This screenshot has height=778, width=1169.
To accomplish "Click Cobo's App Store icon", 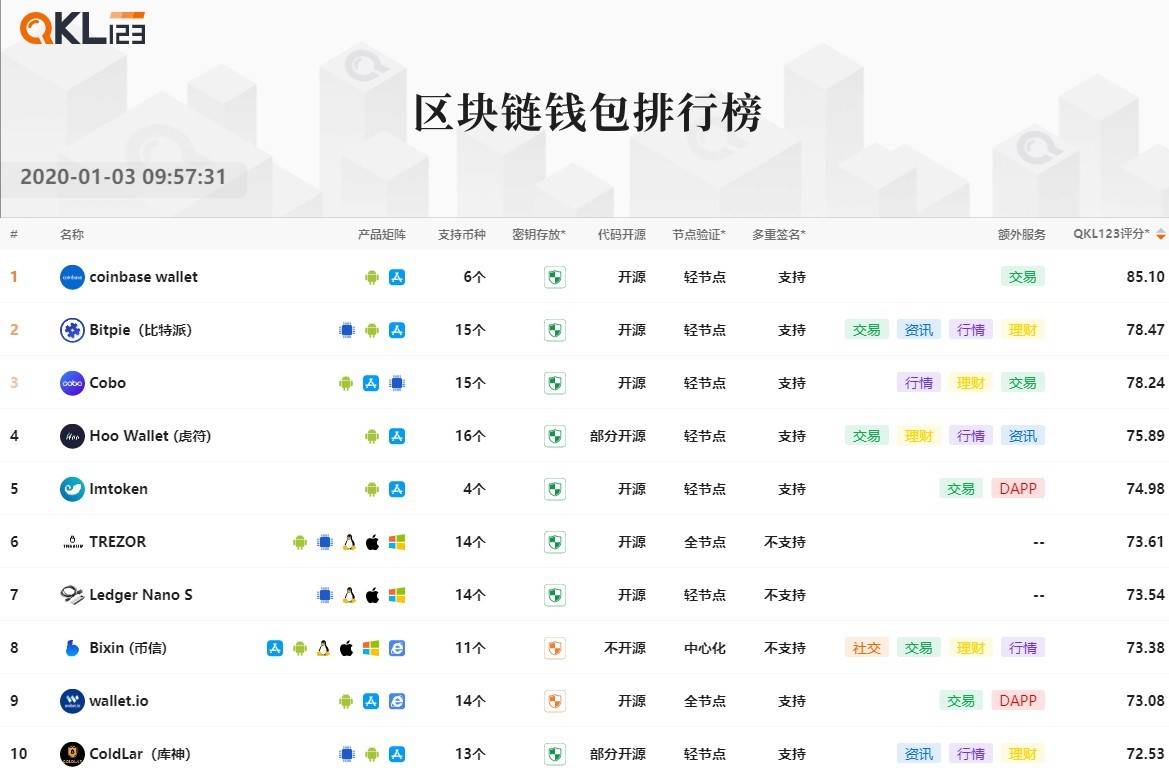I will click(371, 383).
